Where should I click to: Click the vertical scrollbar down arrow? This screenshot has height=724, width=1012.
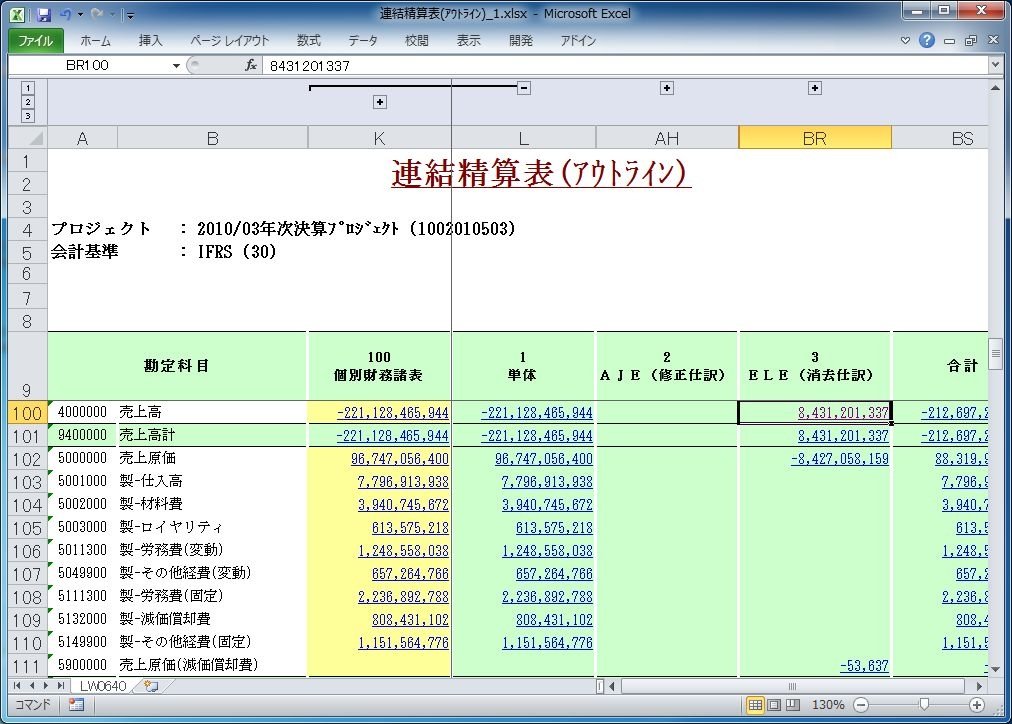(x=995, y=669)
